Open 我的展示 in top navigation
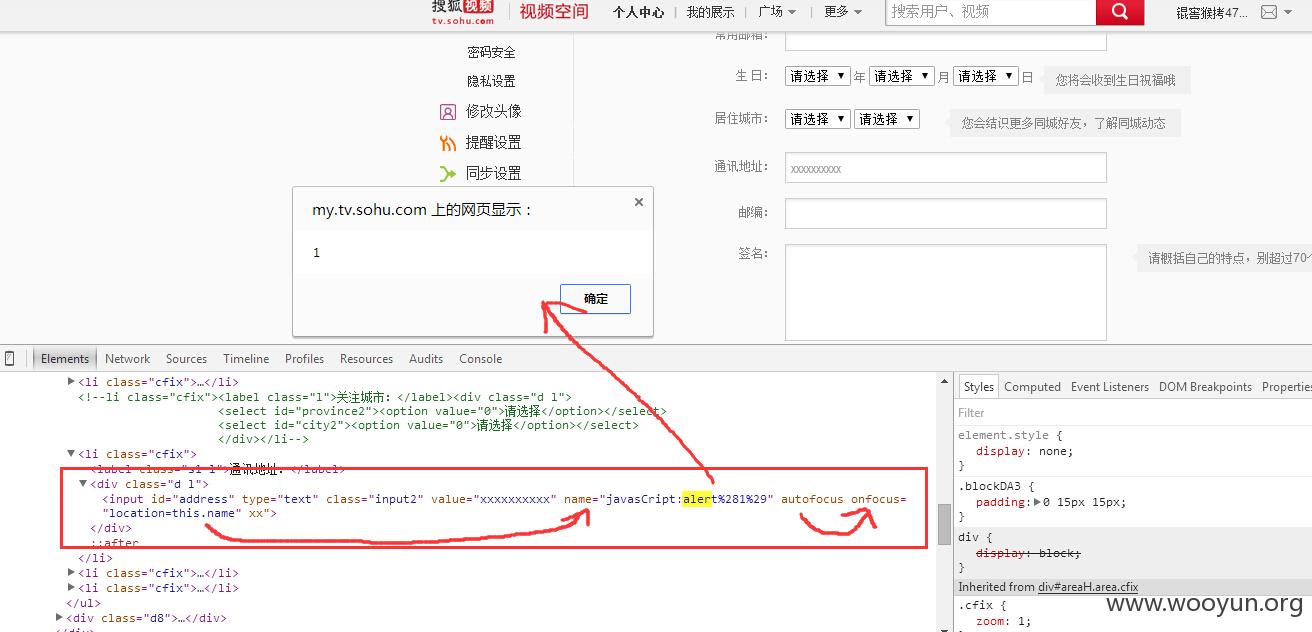This screenshot has width=1312, height=632. (710, 12)
